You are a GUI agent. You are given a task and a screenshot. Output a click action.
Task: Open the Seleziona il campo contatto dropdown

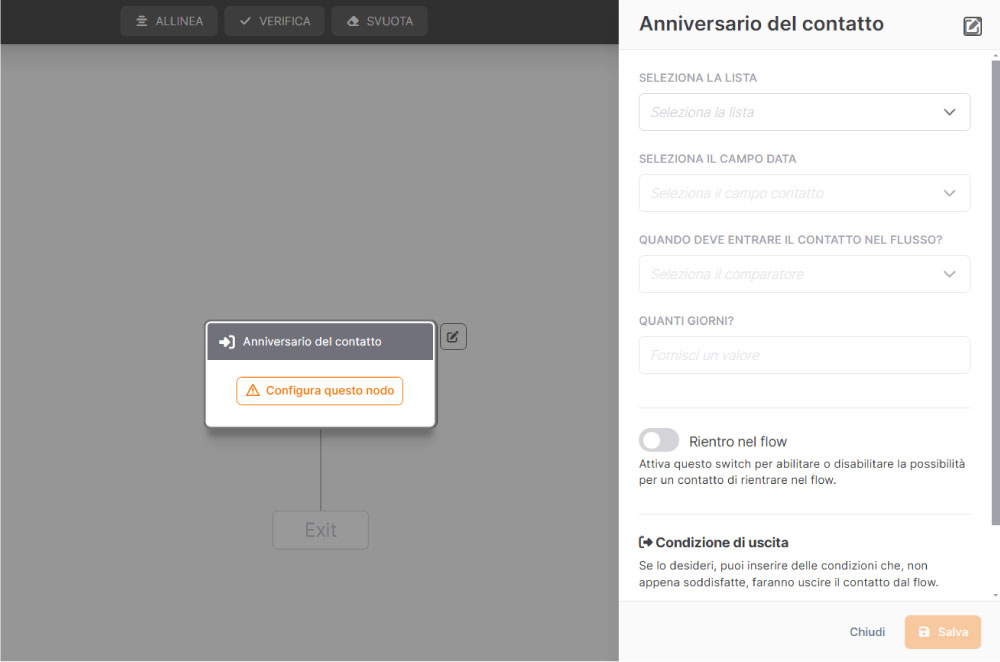tap(804, 193)
